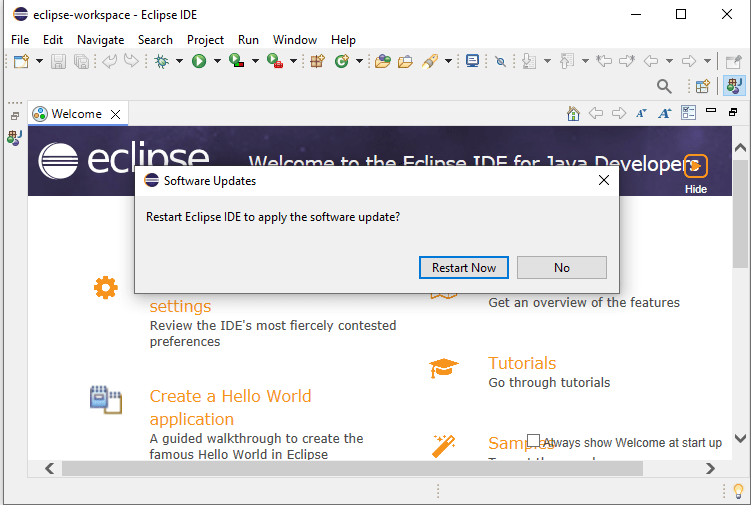Click the horizontal scrollbar of Welcome page
751x505 pixels.
(x=352, y=469)
